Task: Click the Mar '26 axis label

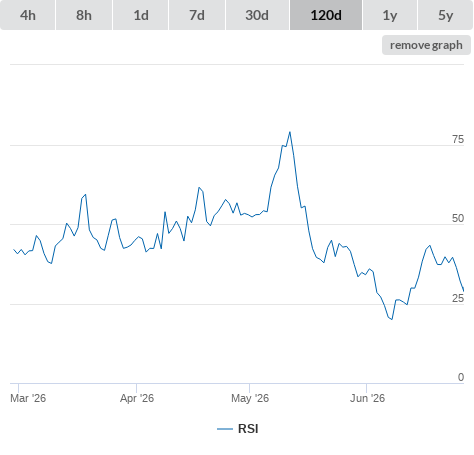Action: tap(28, 398)
